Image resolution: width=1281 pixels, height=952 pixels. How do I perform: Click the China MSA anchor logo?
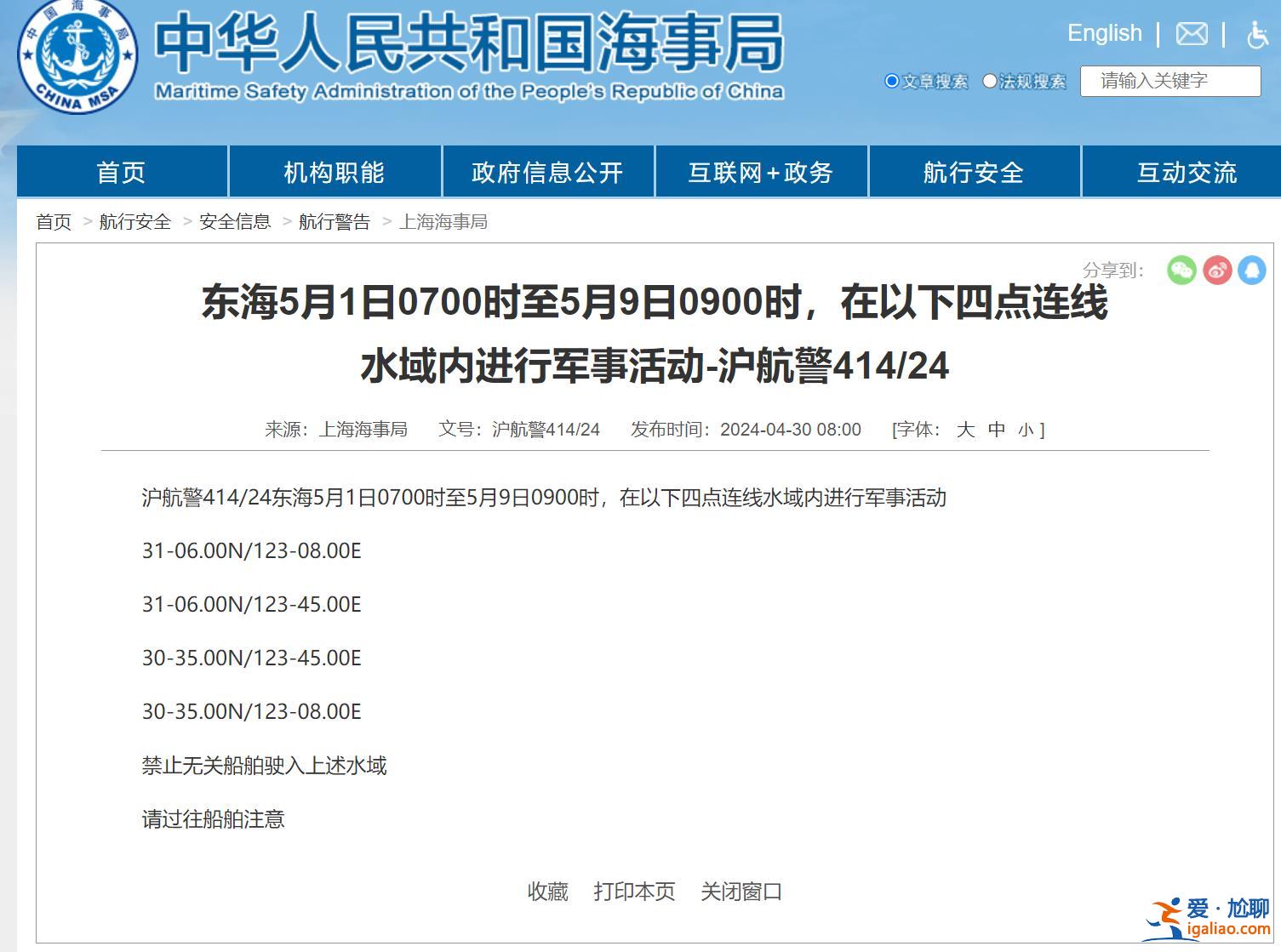point(78,57)
